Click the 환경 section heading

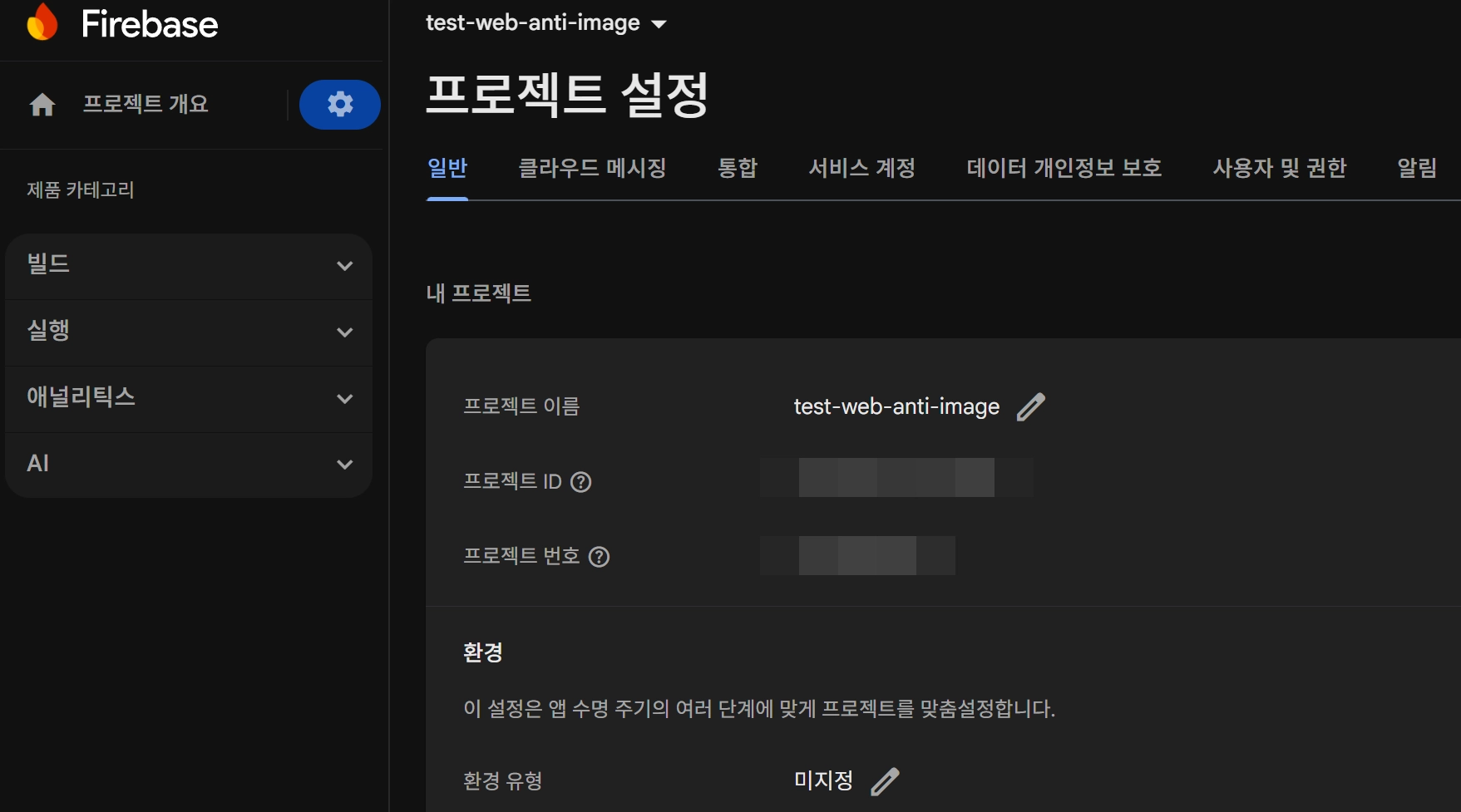pos(483,652)
